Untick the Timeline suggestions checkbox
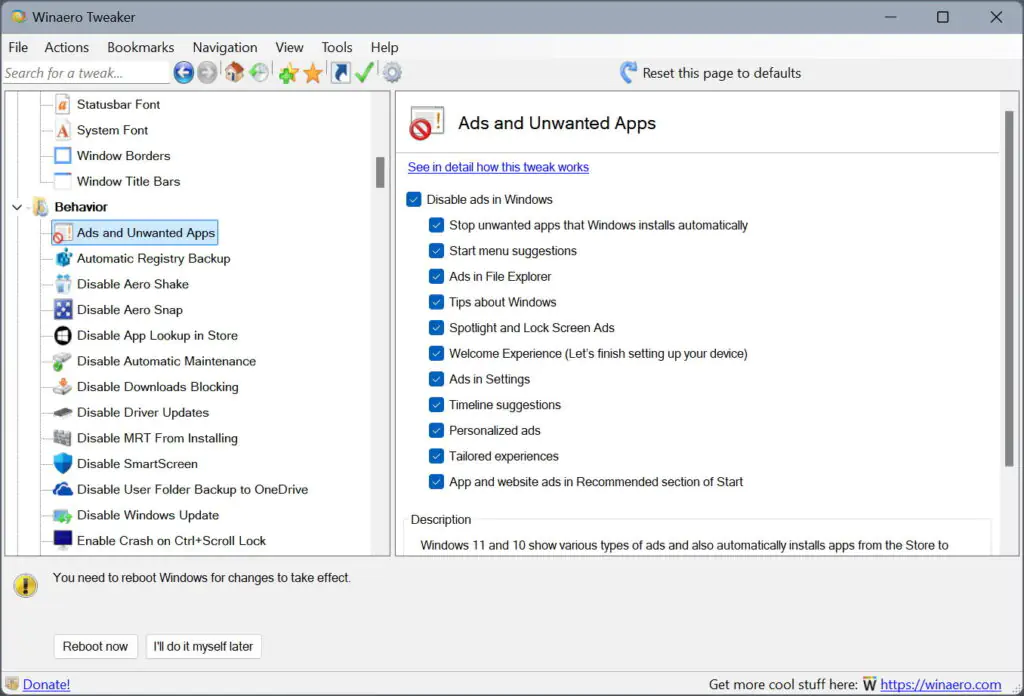Screen dimensions: 1024x696 (436, 405)
